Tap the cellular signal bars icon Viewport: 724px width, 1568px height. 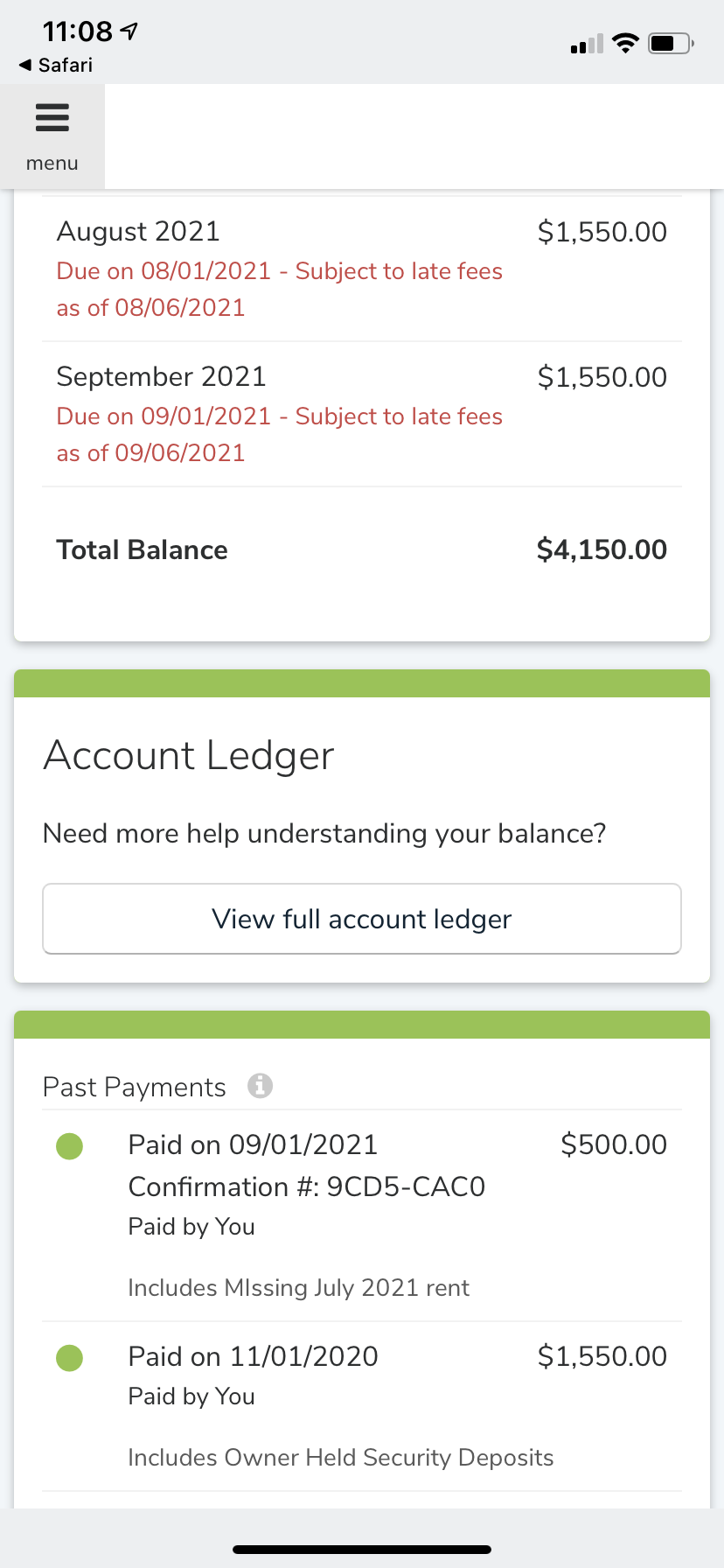coord(587,44)
